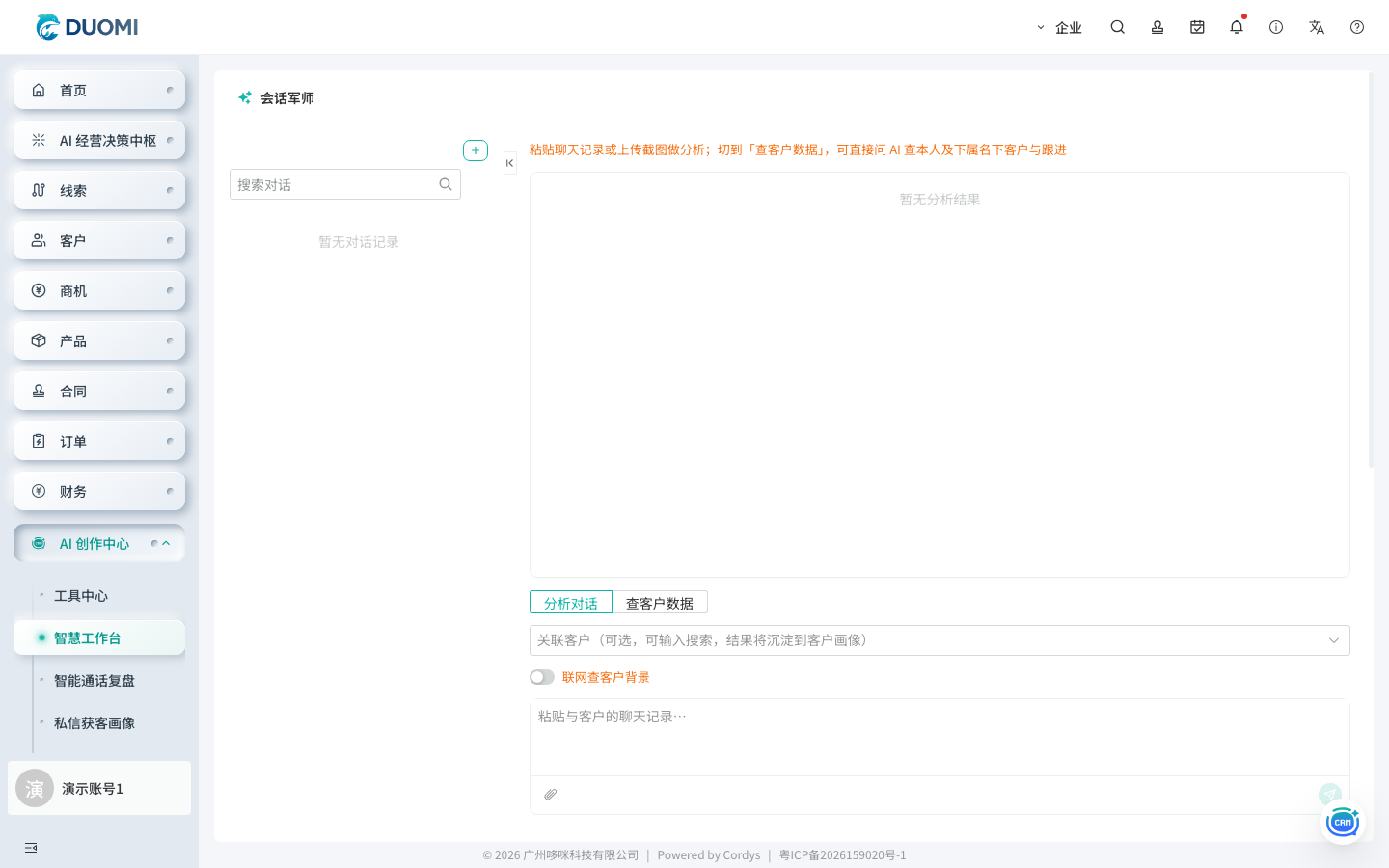
Task: Click the magnifier in 搜索对话 box
Action: (446, 184)
